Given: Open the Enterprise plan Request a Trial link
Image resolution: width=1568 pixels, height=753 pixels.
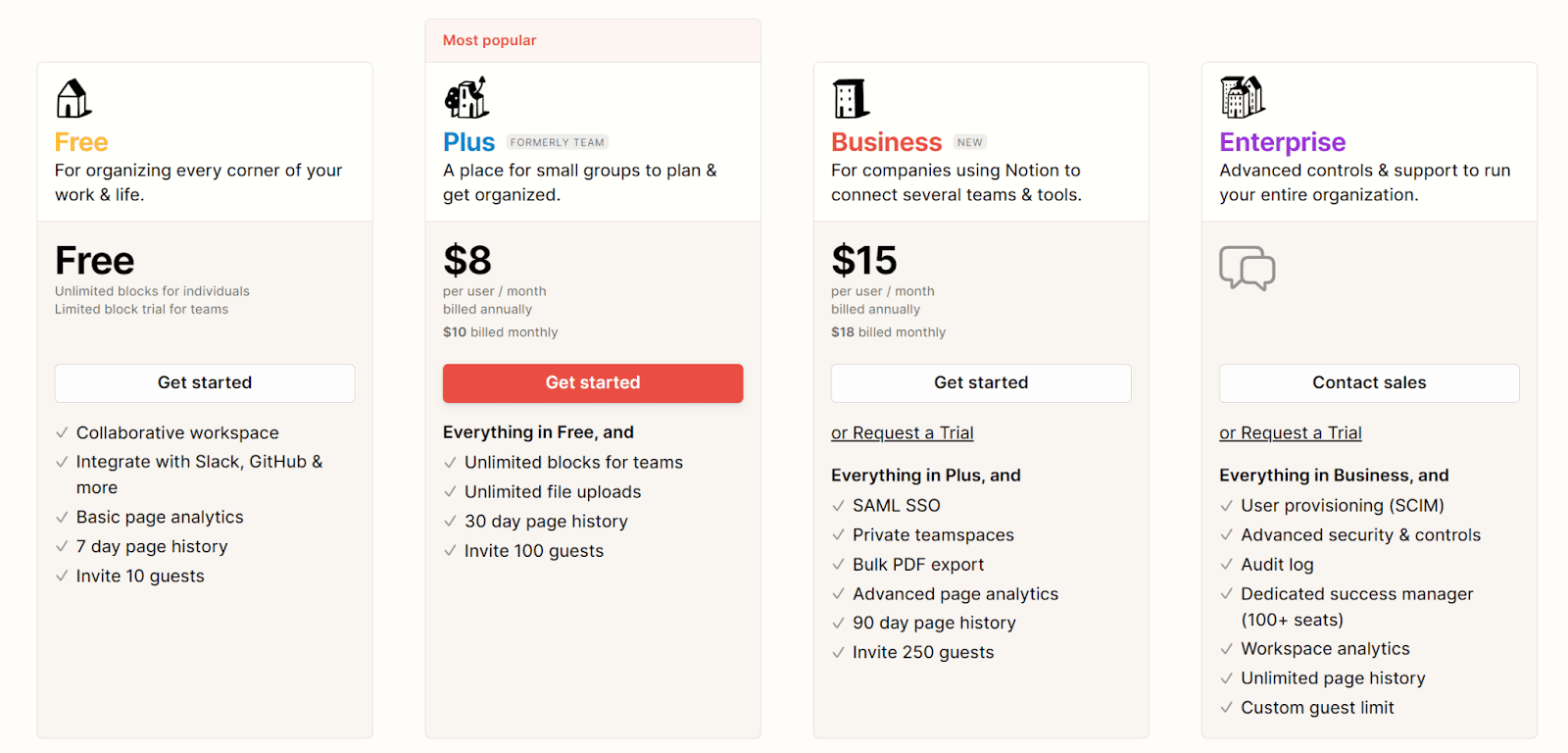Looking at the screenshot, I should 1290,432.
